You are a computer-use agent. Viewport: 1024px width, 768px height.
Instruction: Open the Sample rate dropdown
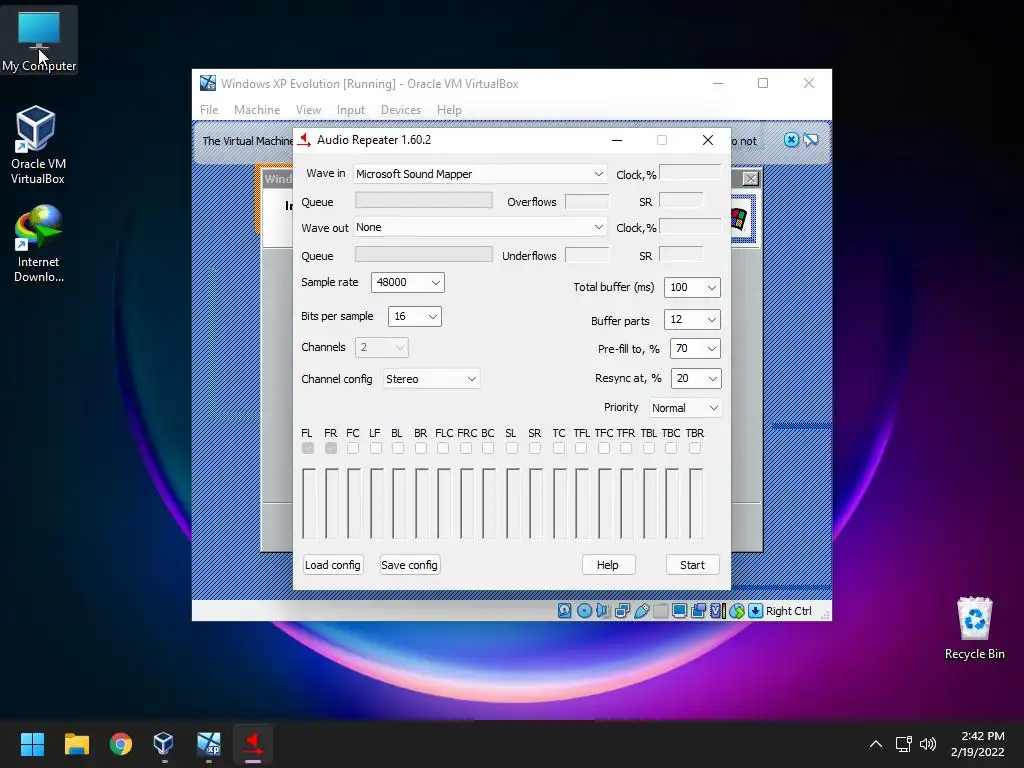click(x=408, y=282)
